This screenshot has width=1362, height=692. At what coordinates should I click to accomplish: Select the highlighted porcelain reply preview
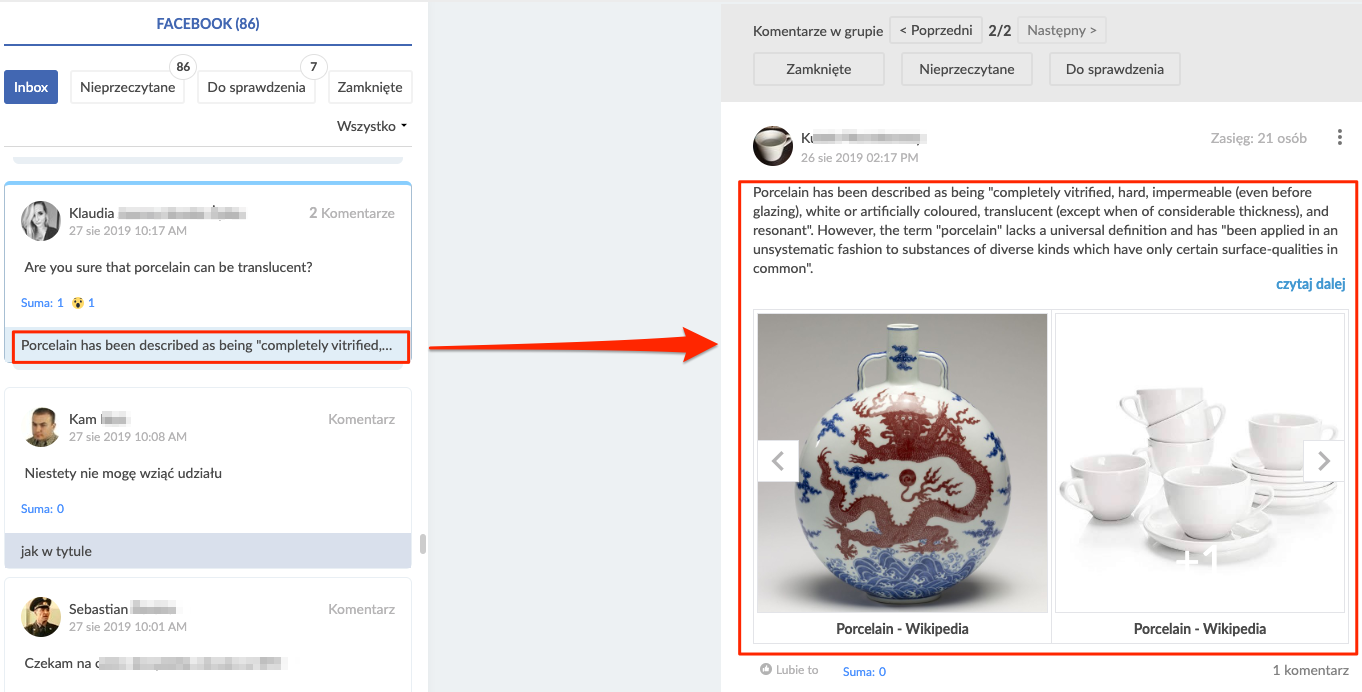206,346
